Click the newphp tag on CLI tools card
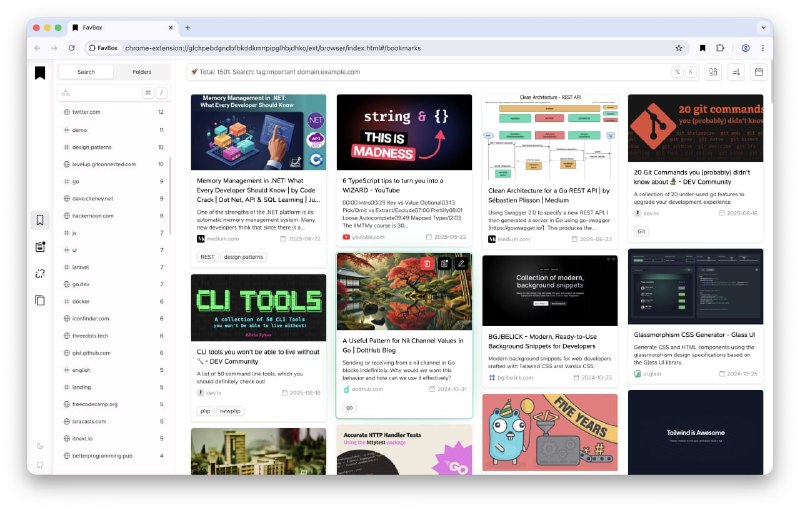The width and height of the screenshot is (800, 510). pyautogui.click(x=230, y=411)
